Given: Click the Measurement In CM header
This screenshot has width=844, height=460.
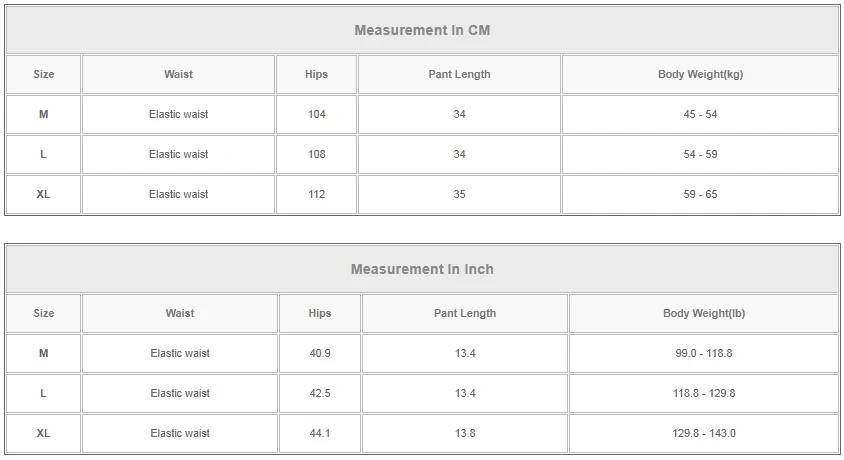Looking at the screenshot, I should [422, 30].
